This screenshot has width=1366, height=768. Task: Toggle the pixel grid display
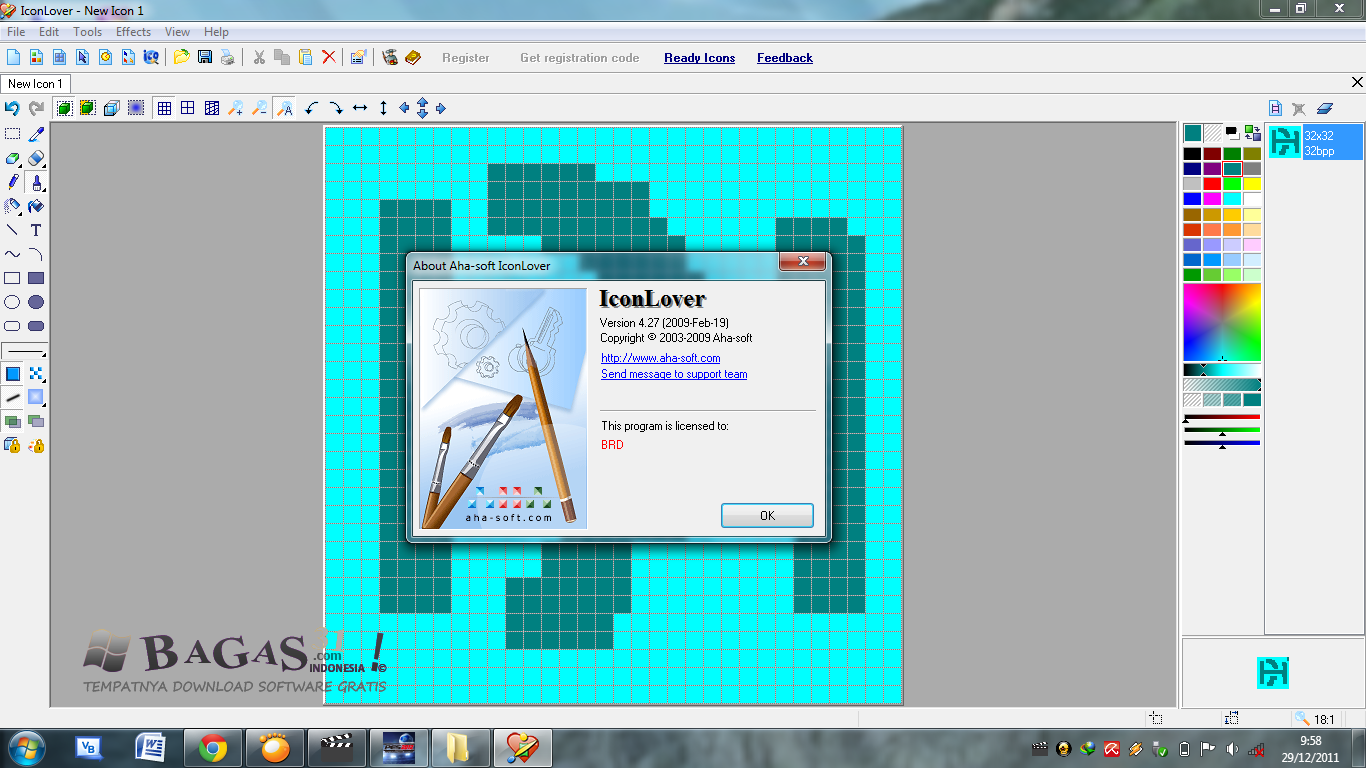coord(165,108)
